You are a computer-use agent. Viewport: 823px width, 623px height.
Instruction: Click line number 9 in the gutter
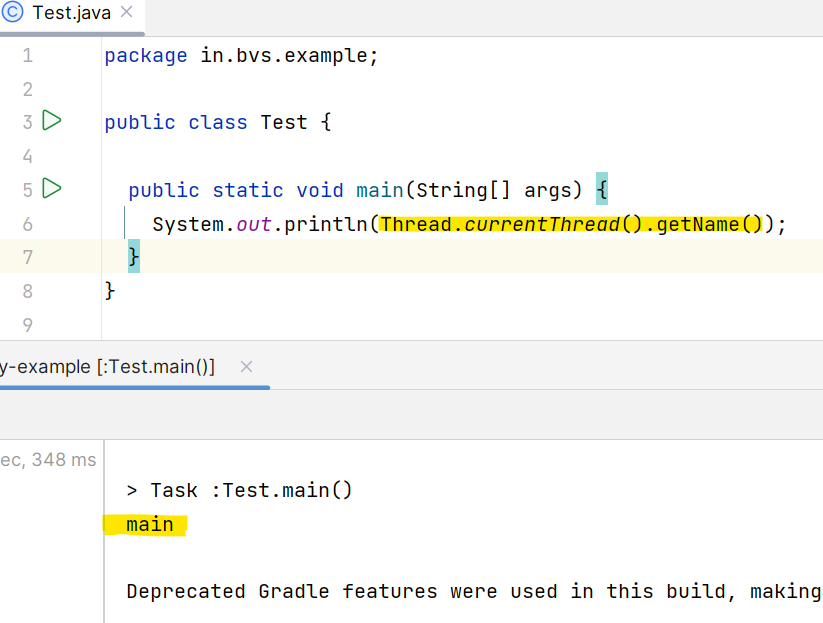pos(28,325)
